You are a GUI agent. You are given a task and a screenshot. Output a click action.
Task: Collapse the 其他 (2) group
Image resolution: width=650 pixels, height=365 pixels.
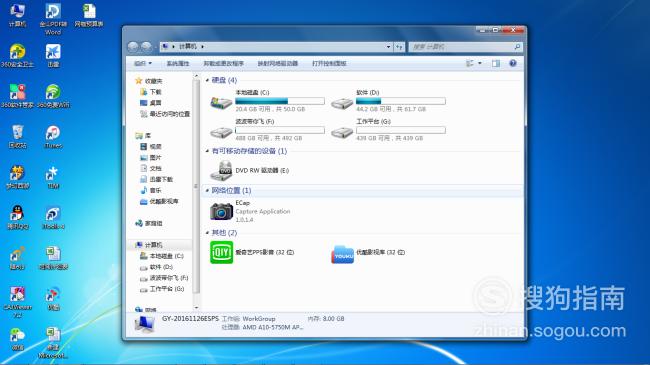click(207, 233)
